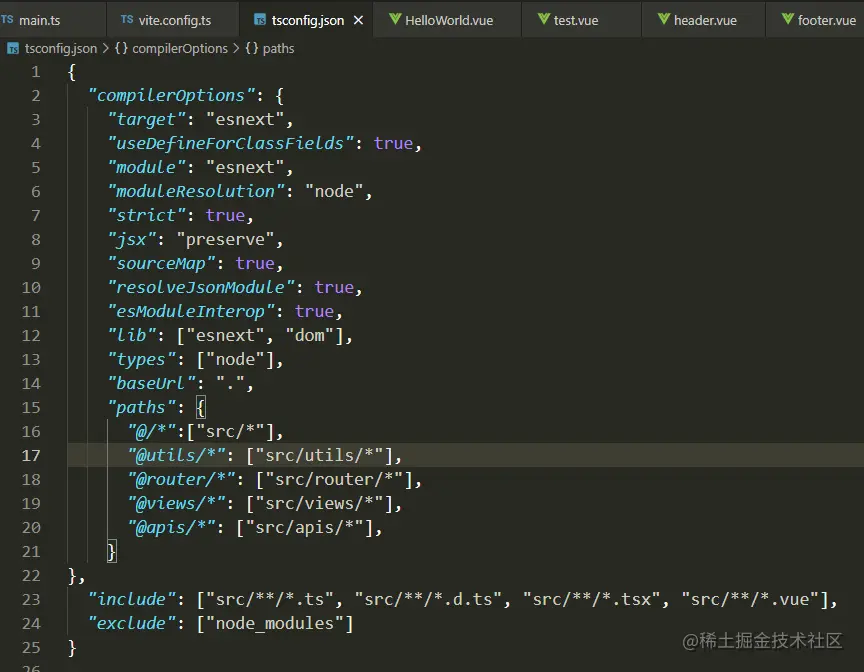Image resolution: width=864 pixels, height=672 pixels.
Task: Click the Vue icon on test.vue tab
Action: (546, 19)
